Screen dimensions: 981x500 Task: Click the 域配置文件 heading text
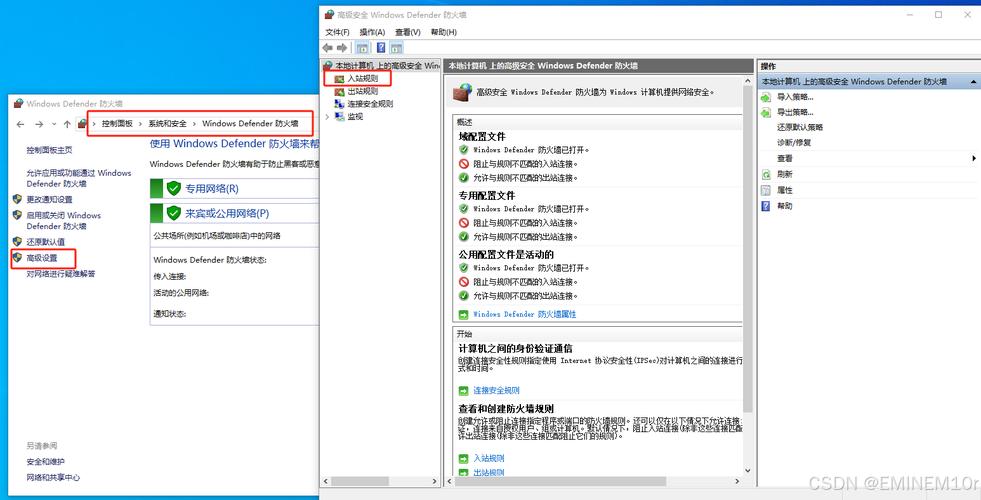point(482,136)
